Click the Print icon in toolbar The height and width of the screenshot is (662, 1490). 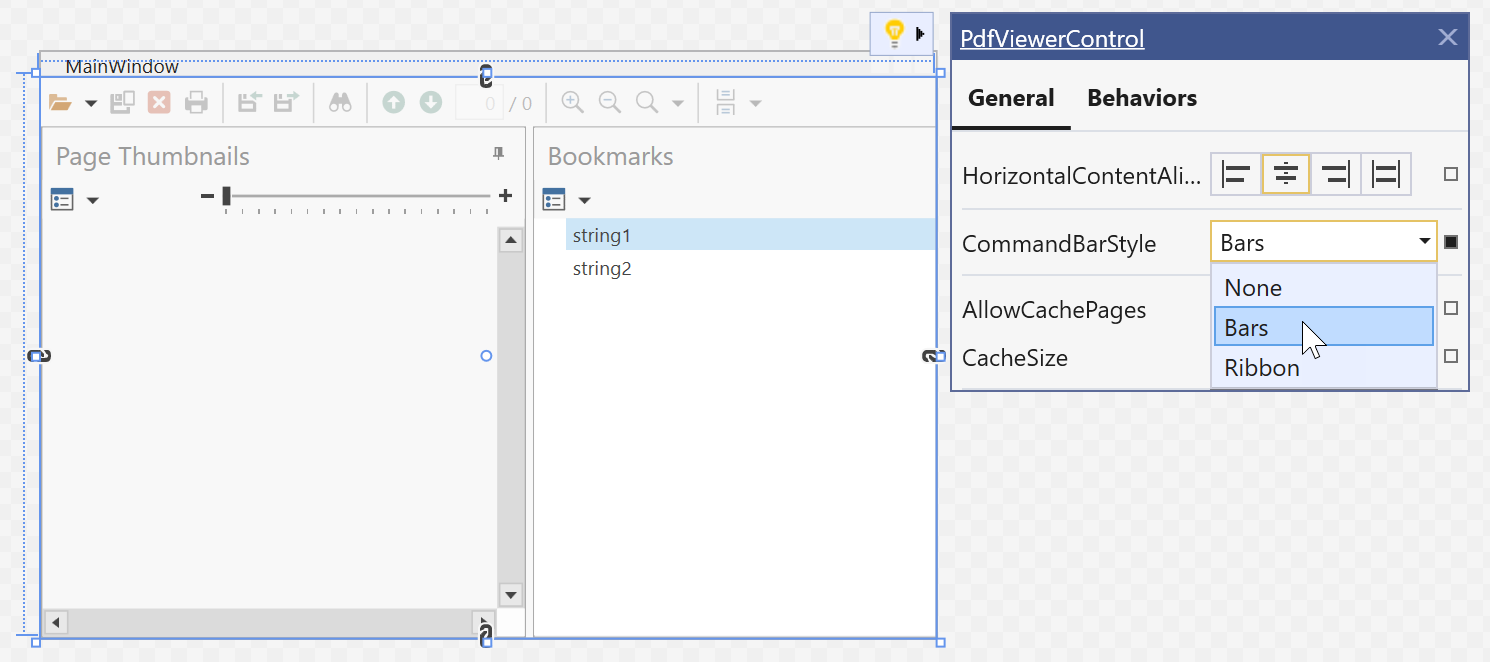[196, 102]
